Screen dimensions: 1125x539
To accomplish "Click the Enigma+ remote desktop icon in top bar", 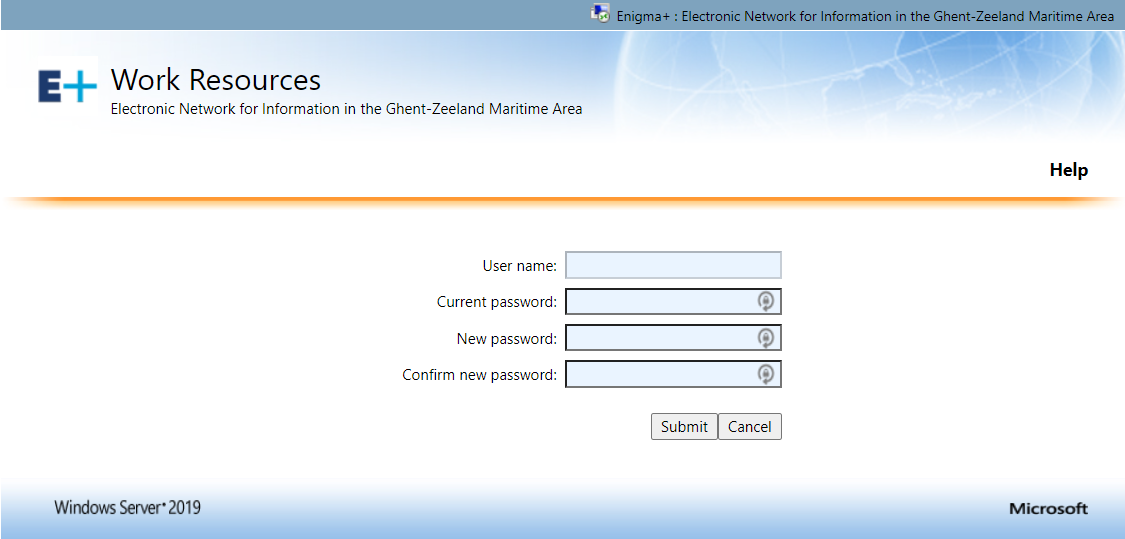I will [x=601, y=14].
